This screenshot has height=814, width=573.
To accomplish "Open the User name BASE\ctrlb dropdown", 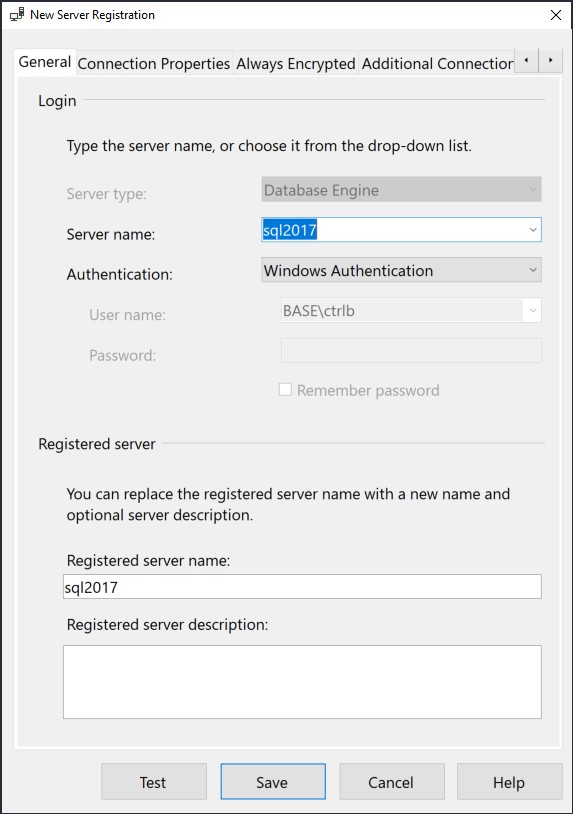I will (x=411, y=310).
